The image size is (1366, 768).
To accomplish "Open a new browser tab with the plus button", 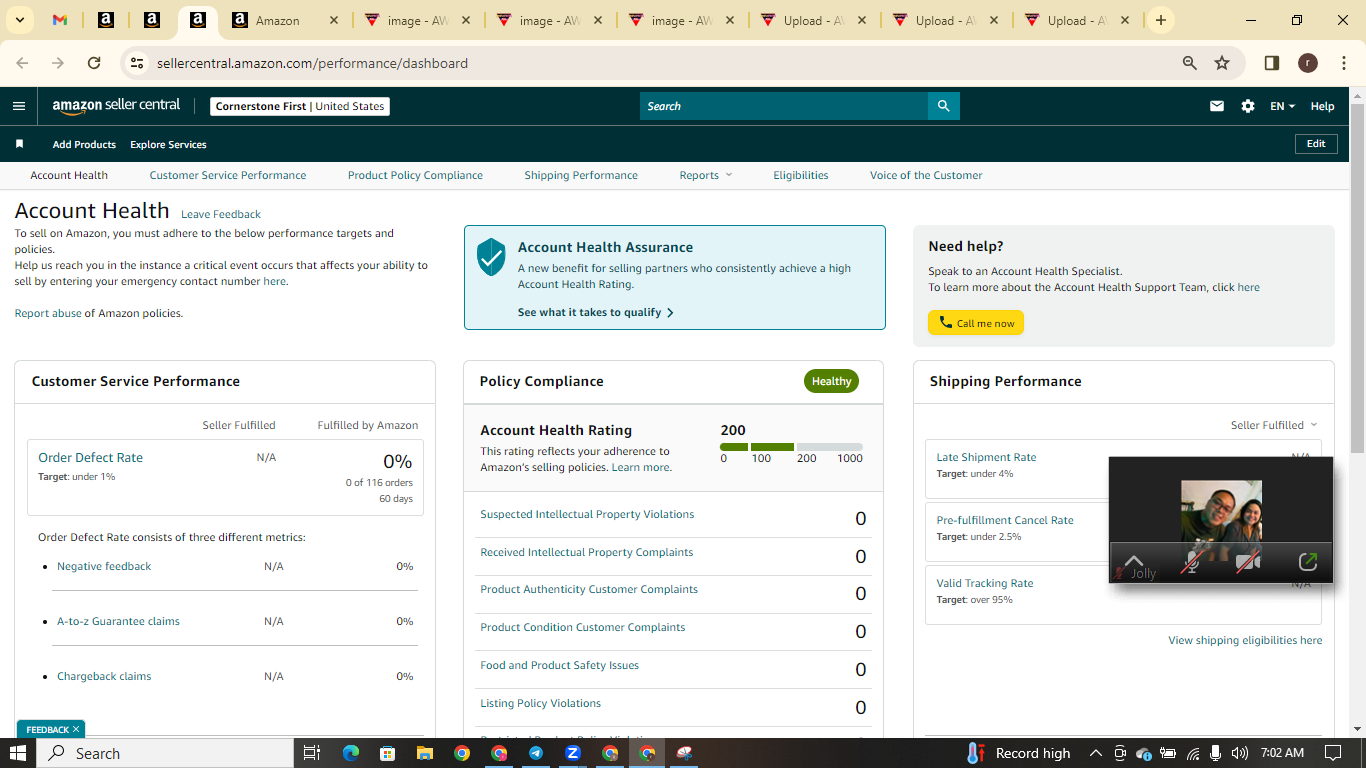I will click(1160, 20).
